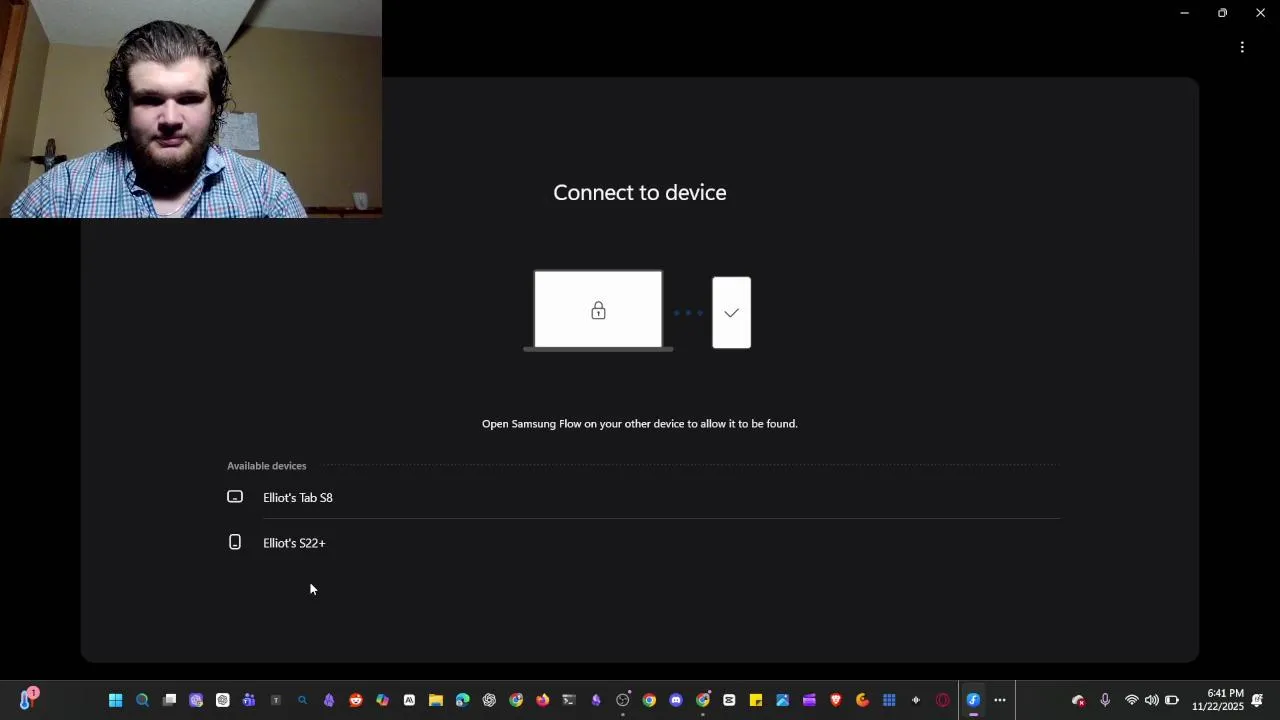Viewport: 1280px width, 720px height.
Task: Show the taskbar overflow apps menu
Action: pos(1000,700)
